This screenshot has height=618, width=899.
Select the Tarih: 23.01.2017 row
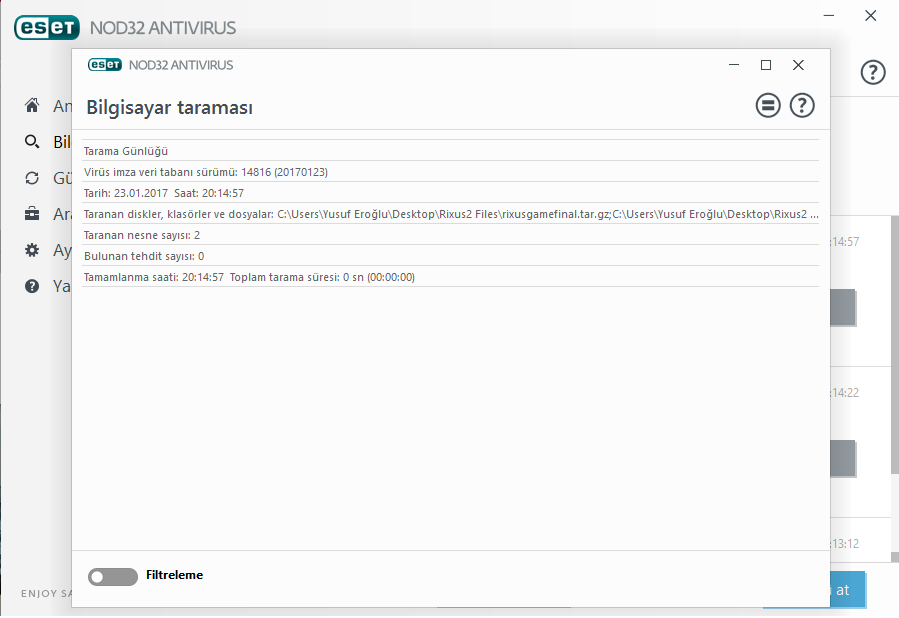[450, 193]
